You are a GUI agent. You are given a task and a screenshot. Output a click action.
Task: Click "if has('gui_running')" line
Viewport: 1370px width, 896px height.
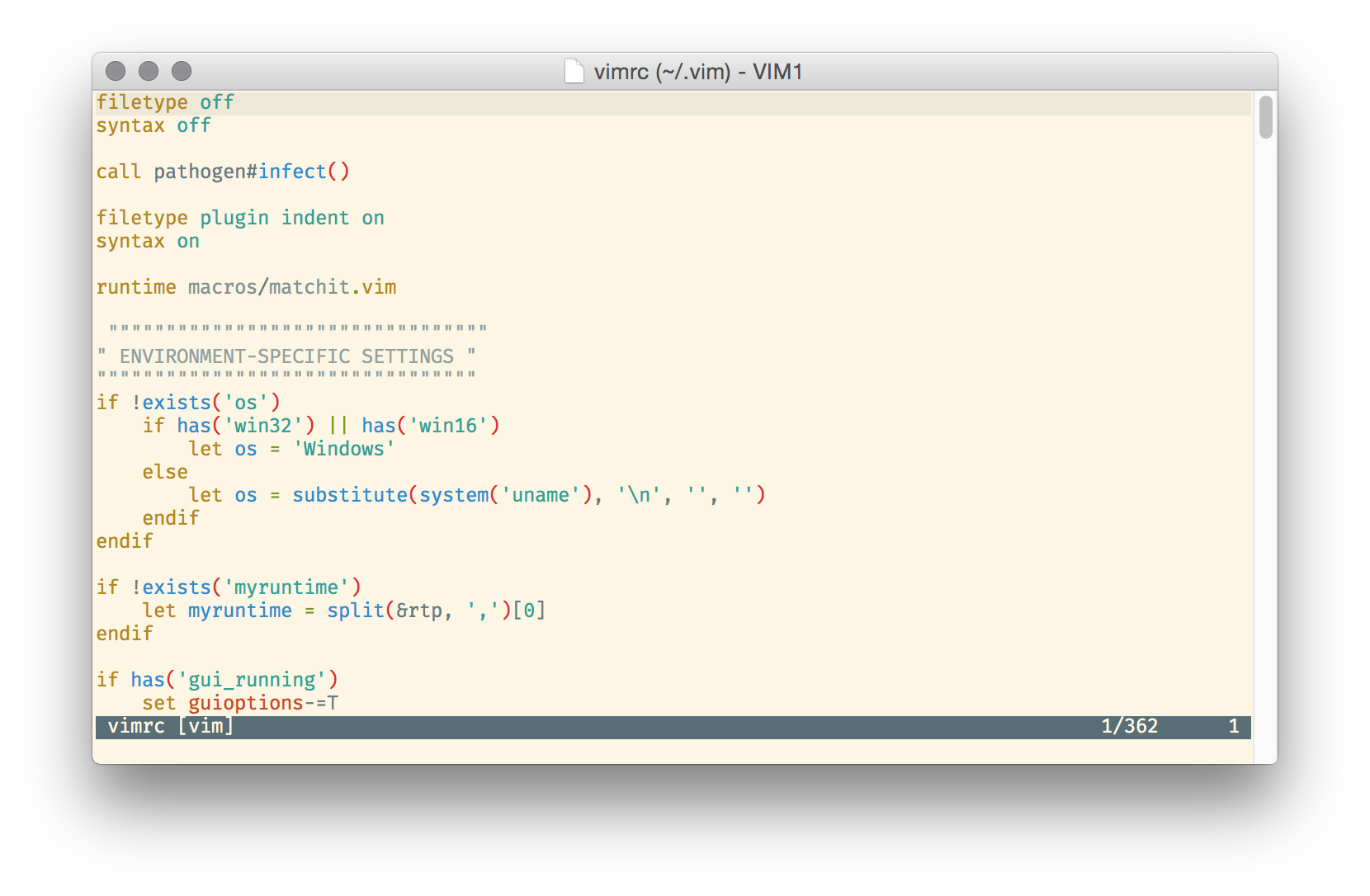click(217, 680)
